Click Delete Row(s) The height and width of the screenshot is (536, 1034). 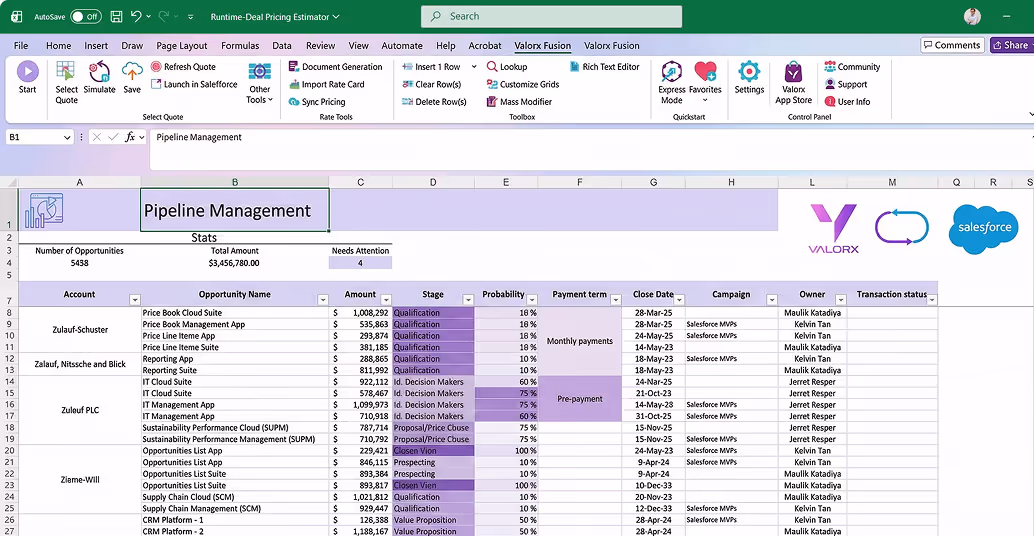coord(434,102)
